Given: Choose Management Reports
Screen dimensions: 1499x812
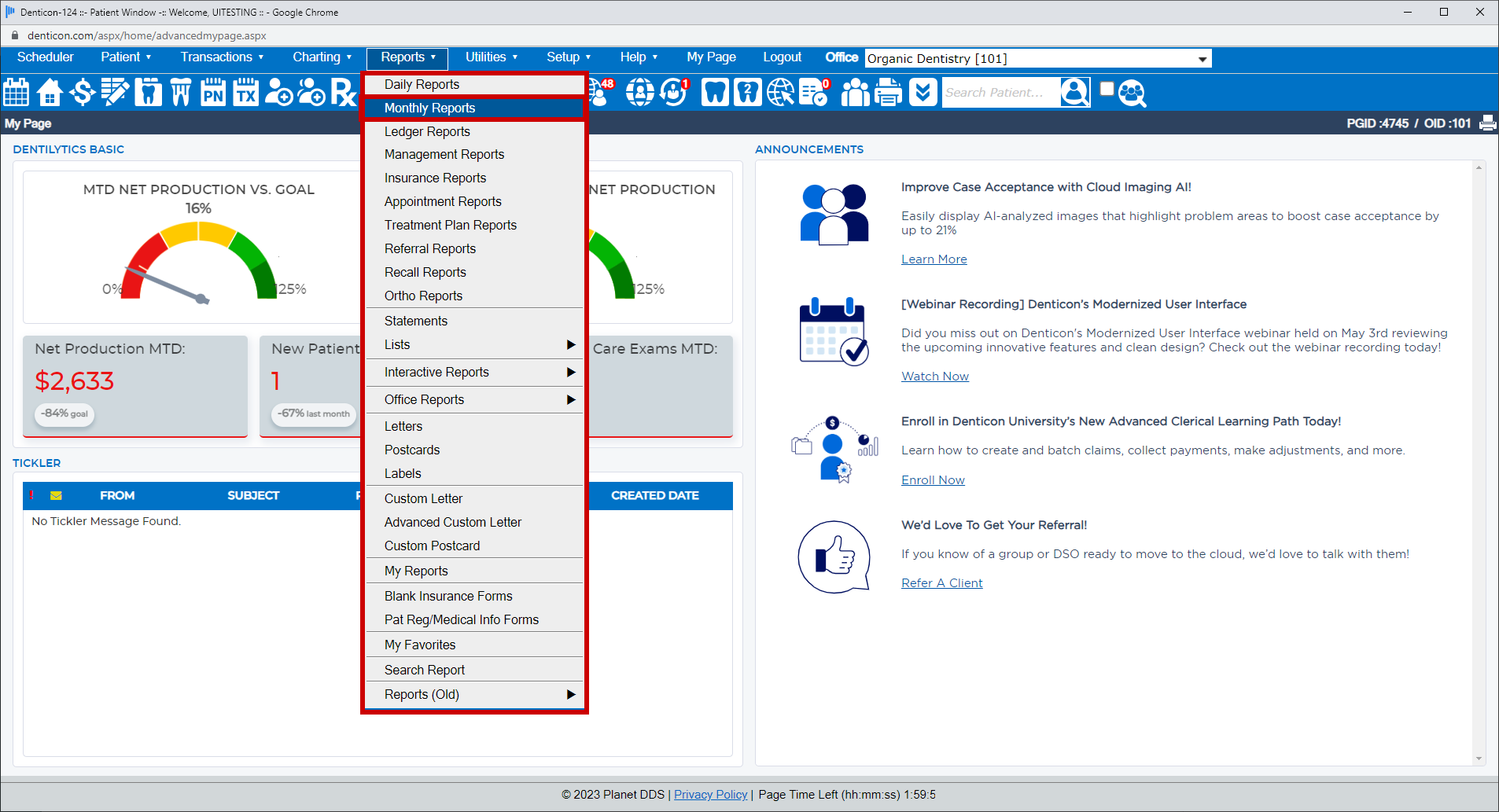Looking at the screenshot, I should coord(474,154).
